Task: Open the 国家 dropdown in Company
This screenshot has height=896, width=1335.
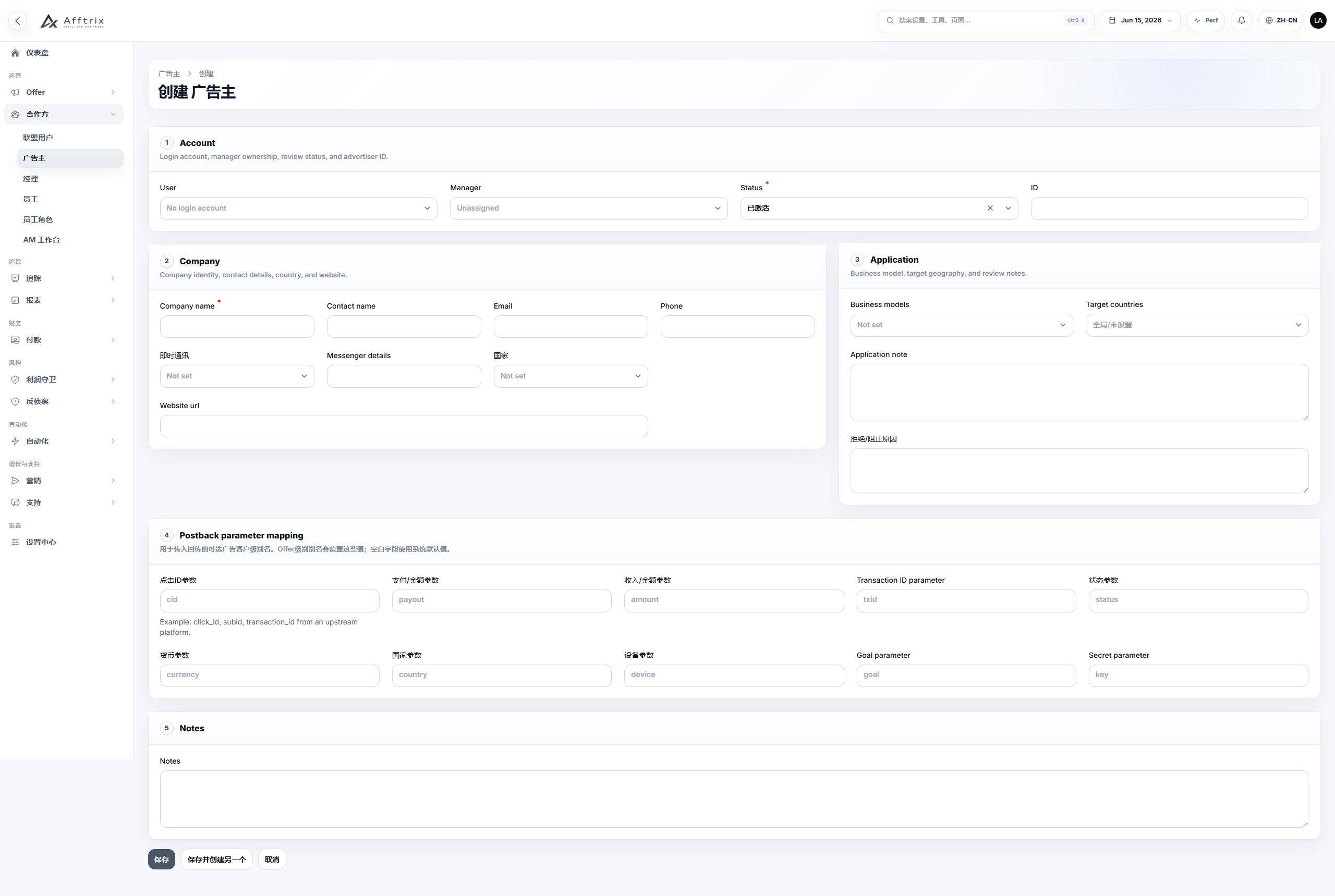Action: [571, 376]
